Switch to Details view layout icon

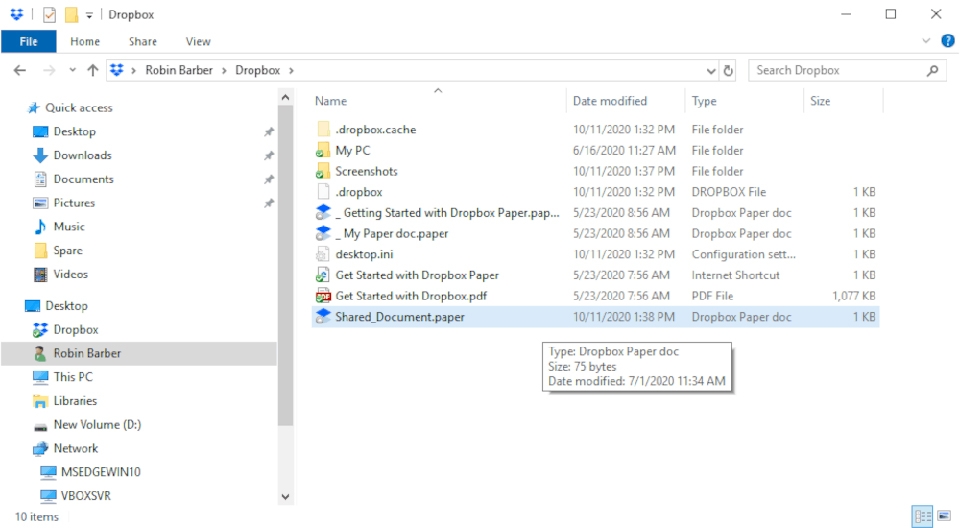923,516
